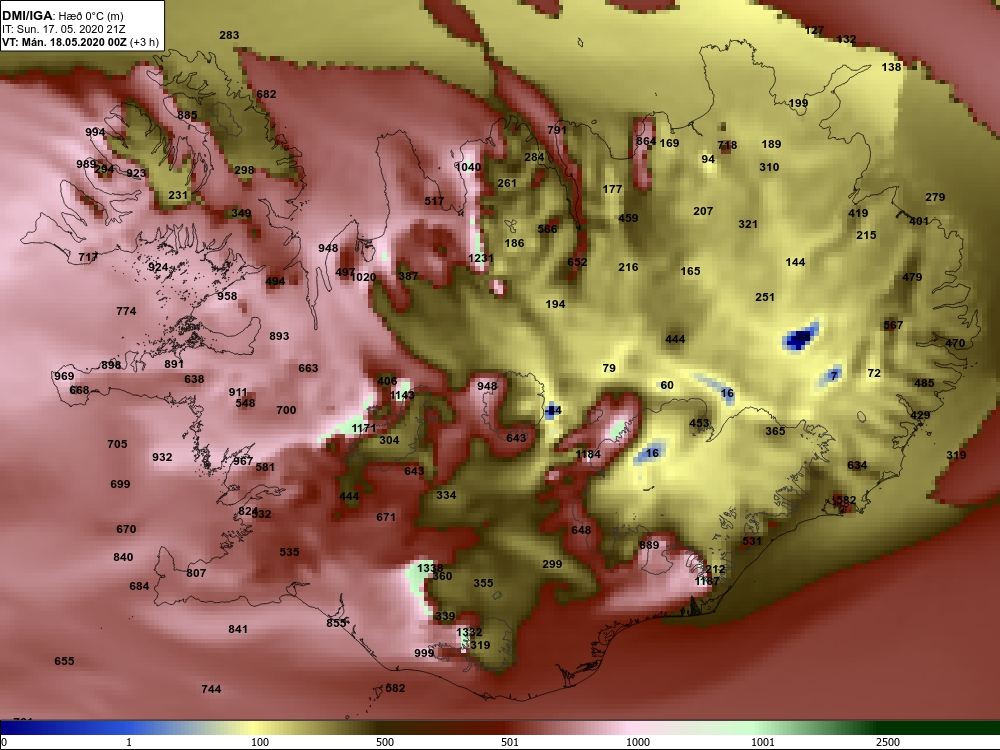Click the '1000' label on the color scale

click(x=638, y=742)
